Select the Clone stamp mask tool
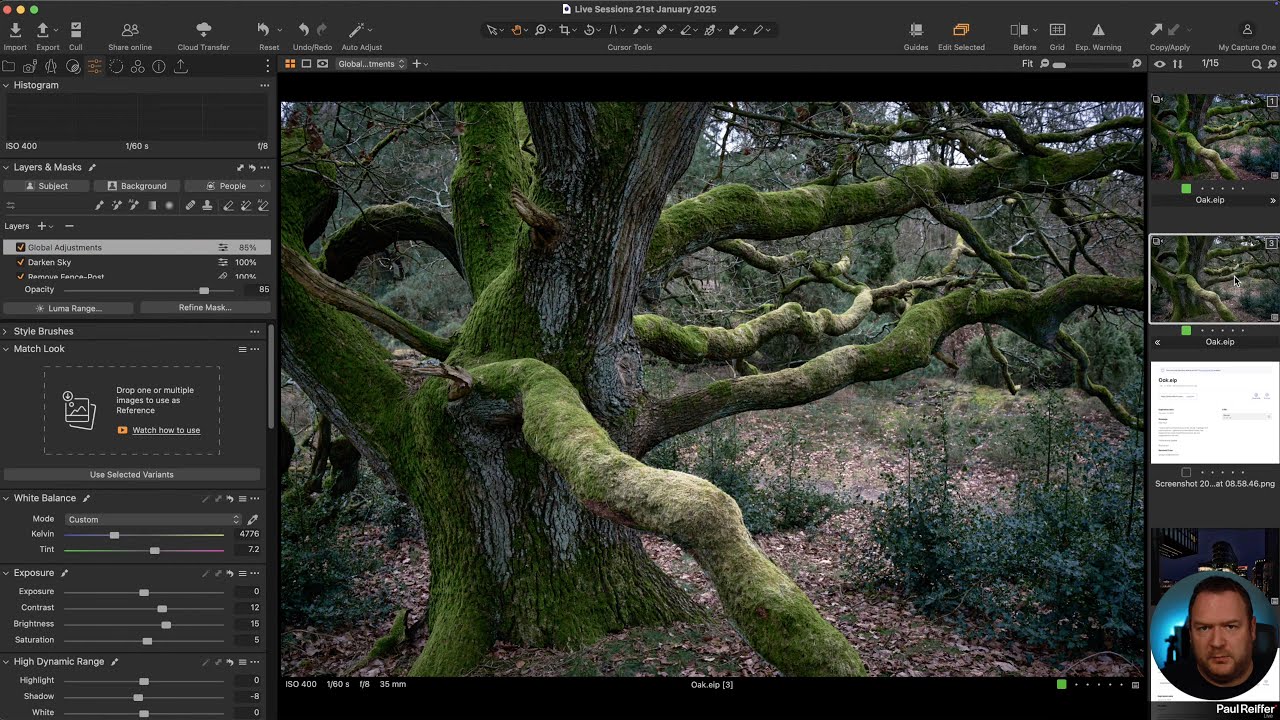Viewport: 1280px width, 720px height. point(207,206)
